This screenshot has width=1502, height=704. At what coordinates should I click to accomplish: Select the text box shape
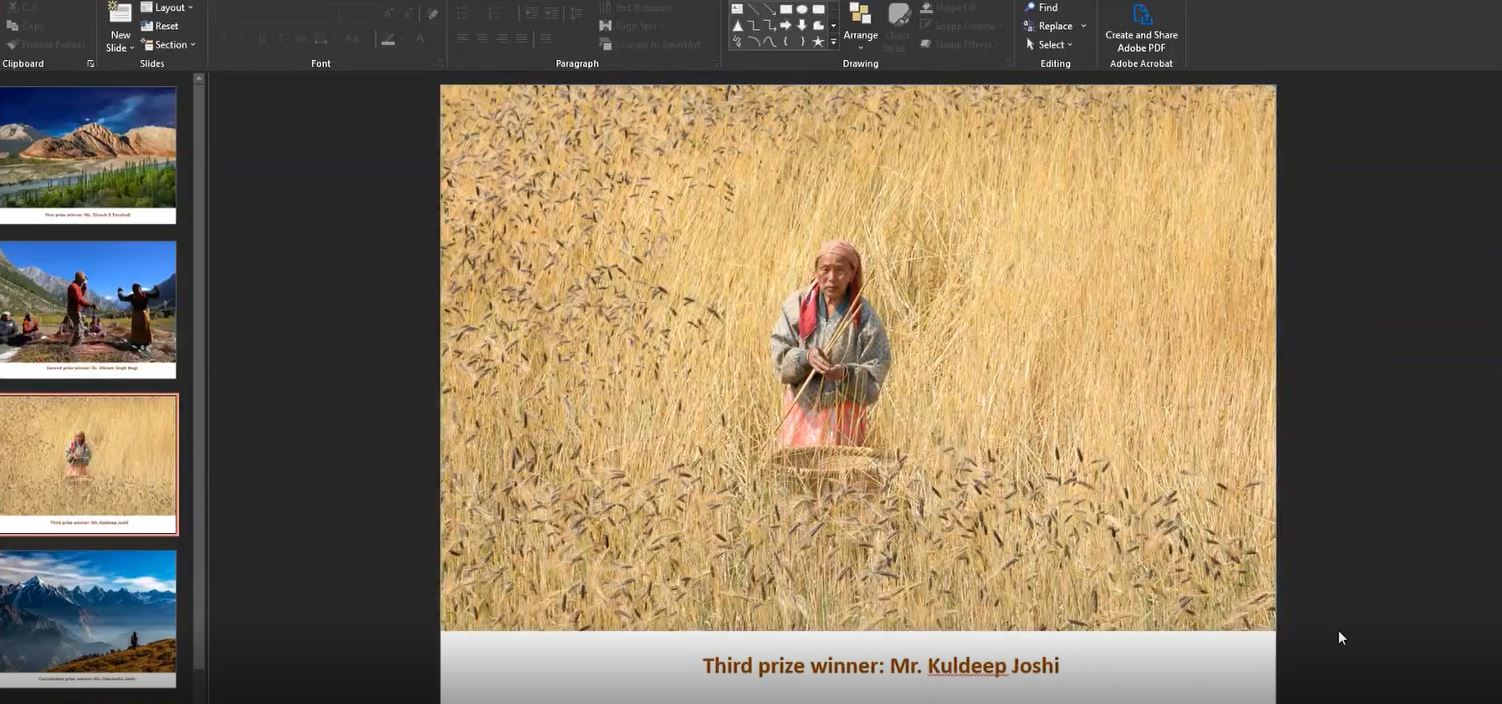(737, 9)
